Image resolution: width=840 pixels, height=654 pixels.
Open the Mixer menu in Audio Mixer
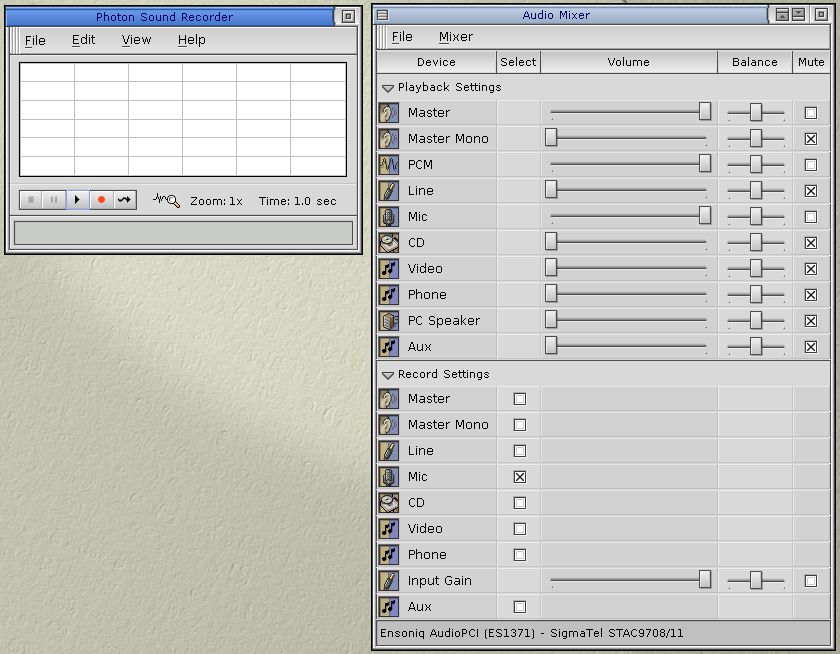click(455, 37)
